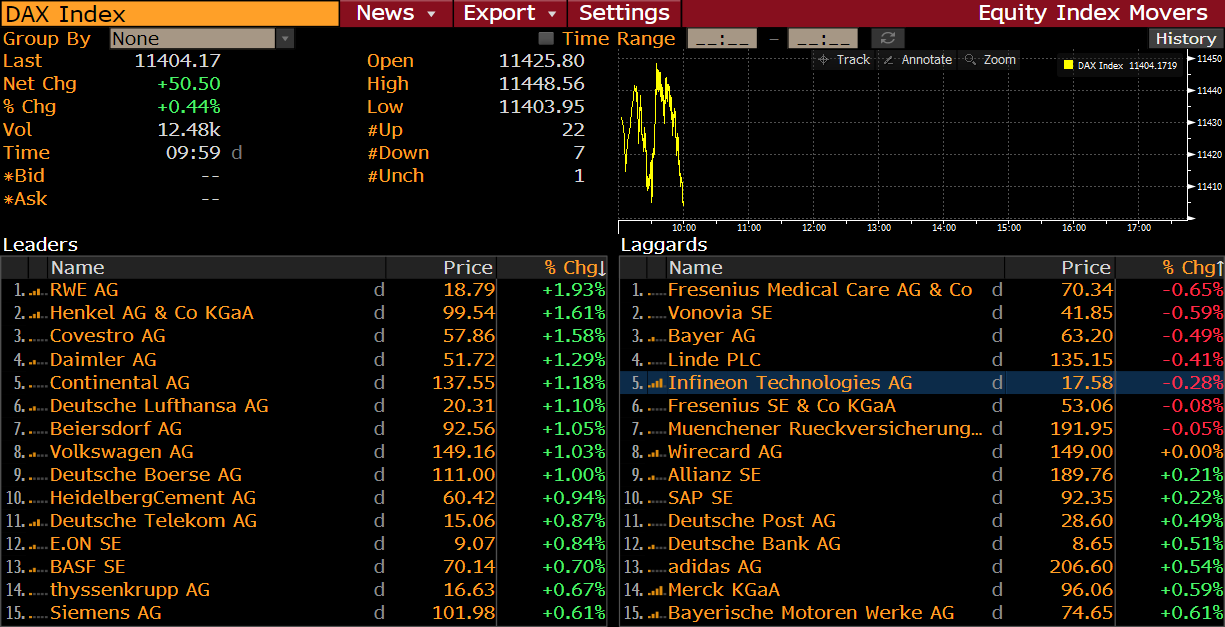Click the bar icon beside Allianz SE
Screen dimensions: 1225x627
coord(656,474)
